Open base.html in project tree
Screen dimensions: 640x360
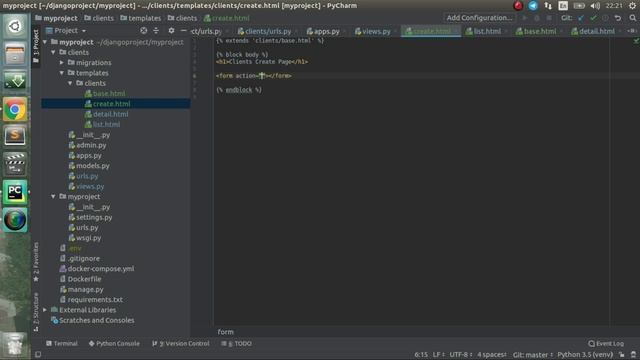point(109,93)
